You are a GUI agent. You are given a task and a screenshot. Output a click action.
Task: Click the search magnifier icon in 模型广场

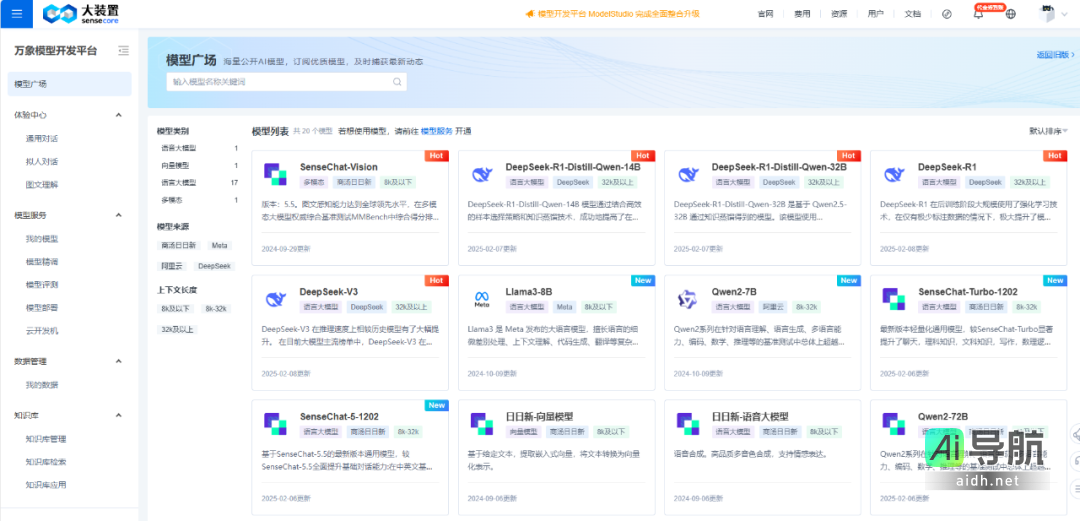click(x=397, y=81)
